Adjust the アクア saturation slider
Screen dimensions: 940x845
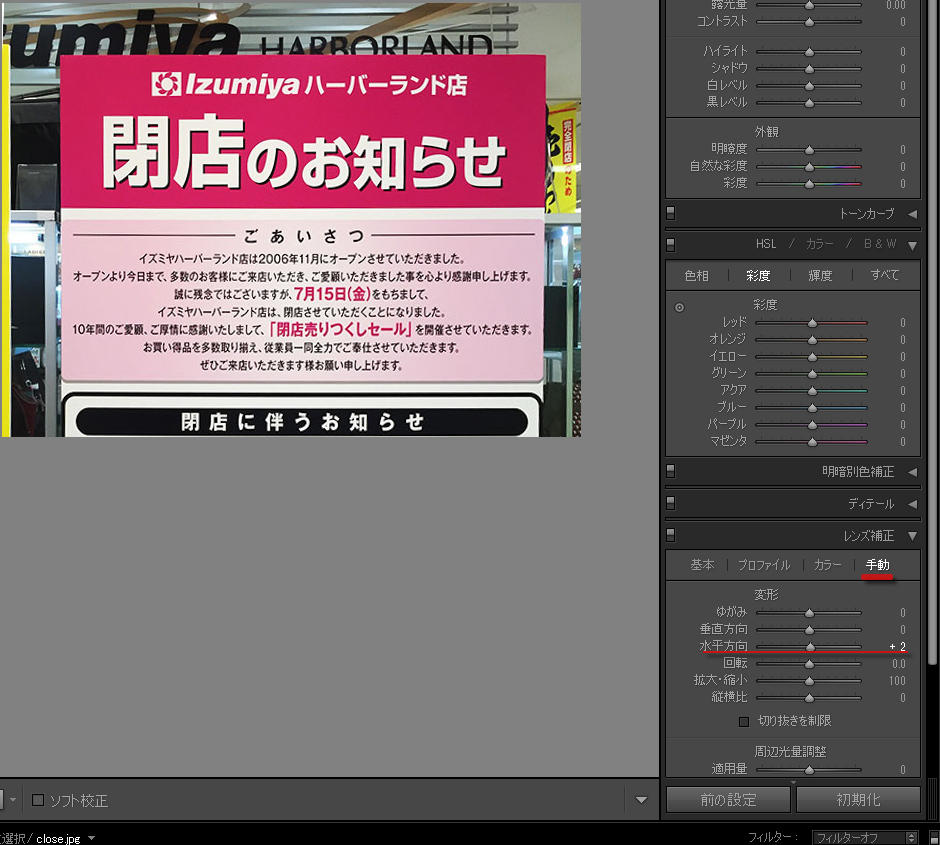point(812,391)
